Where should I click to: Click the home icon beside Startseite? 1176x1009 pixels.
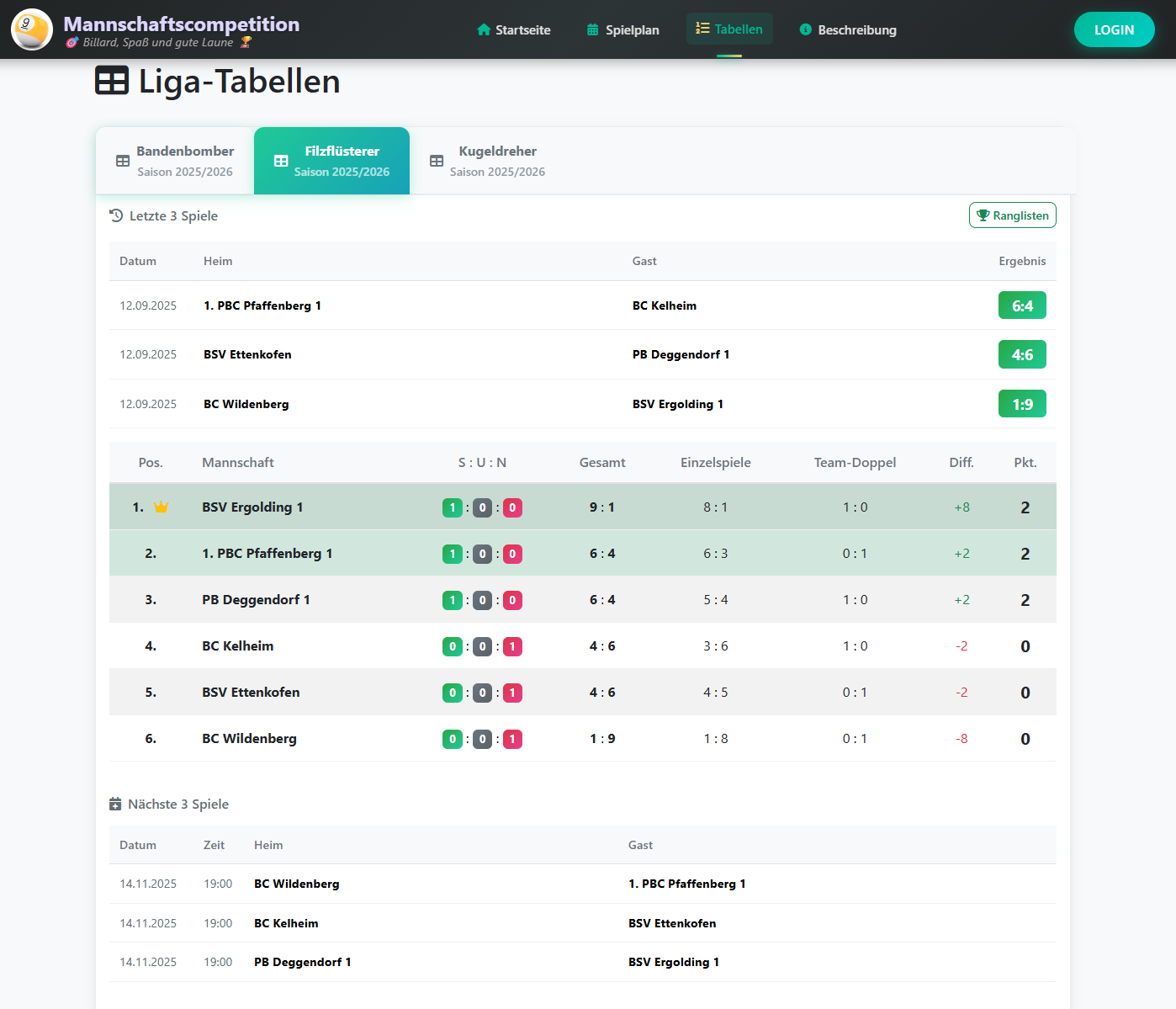point(484,29)
